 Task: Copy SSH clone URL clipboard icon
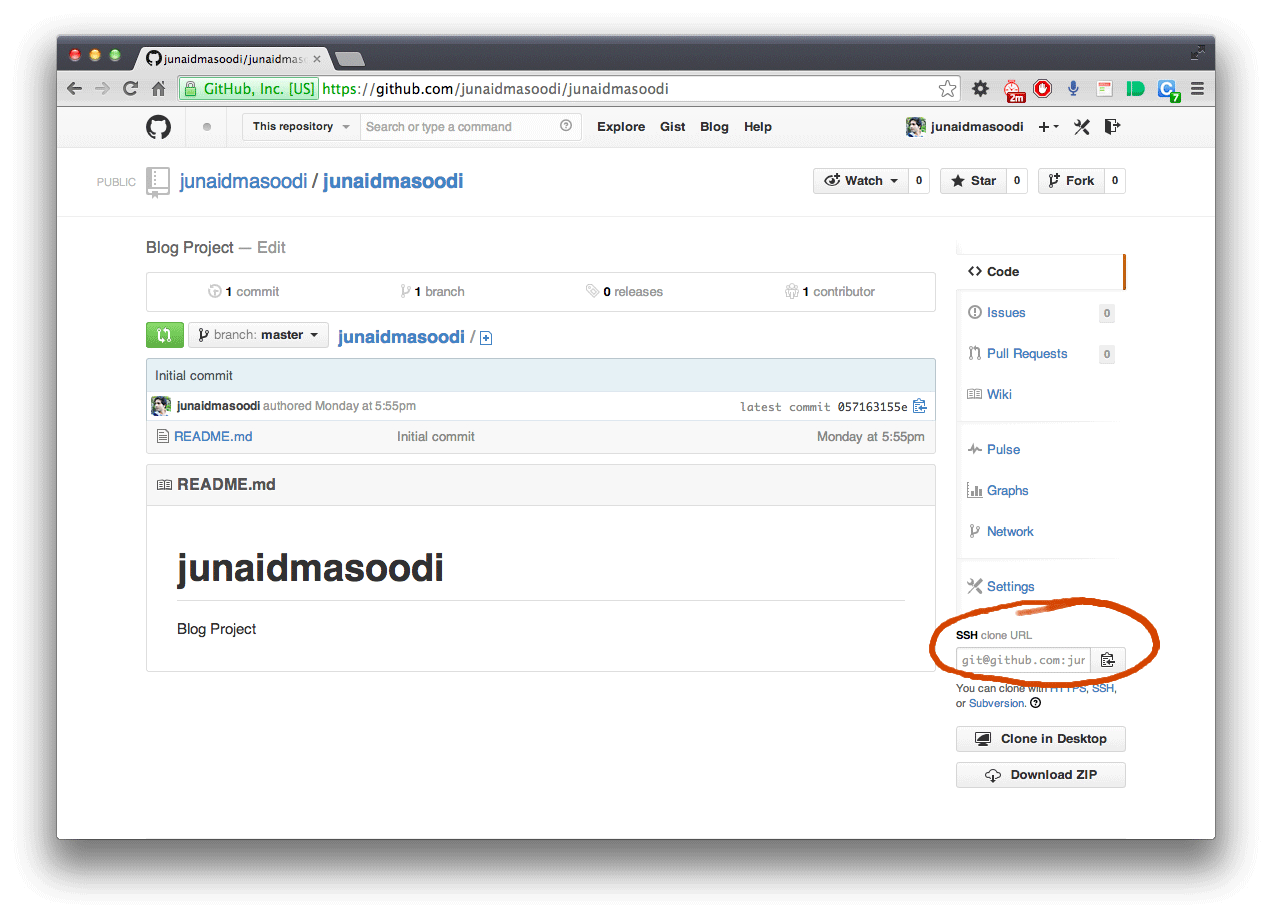coord(1108,660)
